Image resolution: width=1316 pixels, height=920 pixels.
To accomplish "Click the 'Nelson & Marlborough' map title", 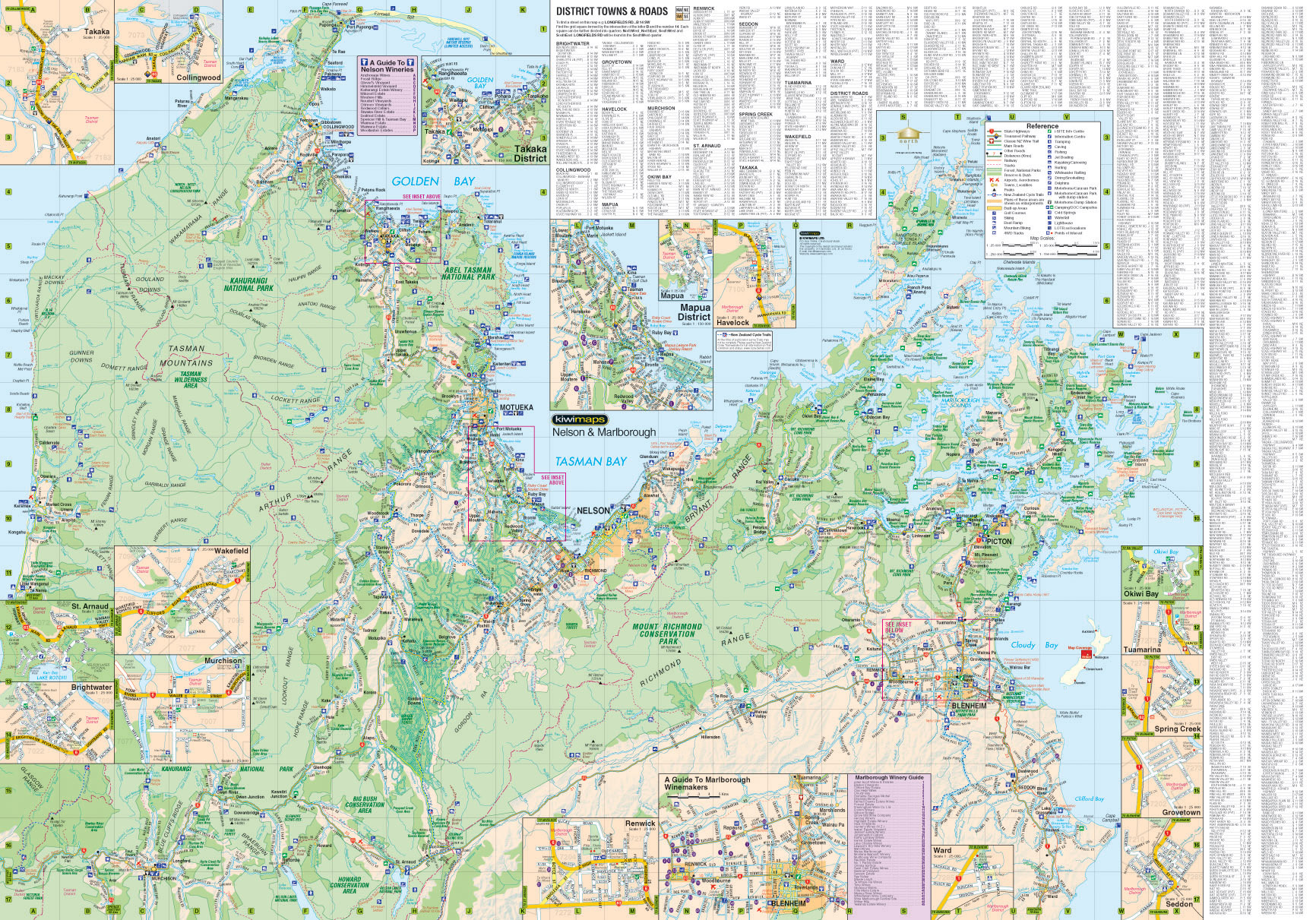I will click(x=603, y=432).
